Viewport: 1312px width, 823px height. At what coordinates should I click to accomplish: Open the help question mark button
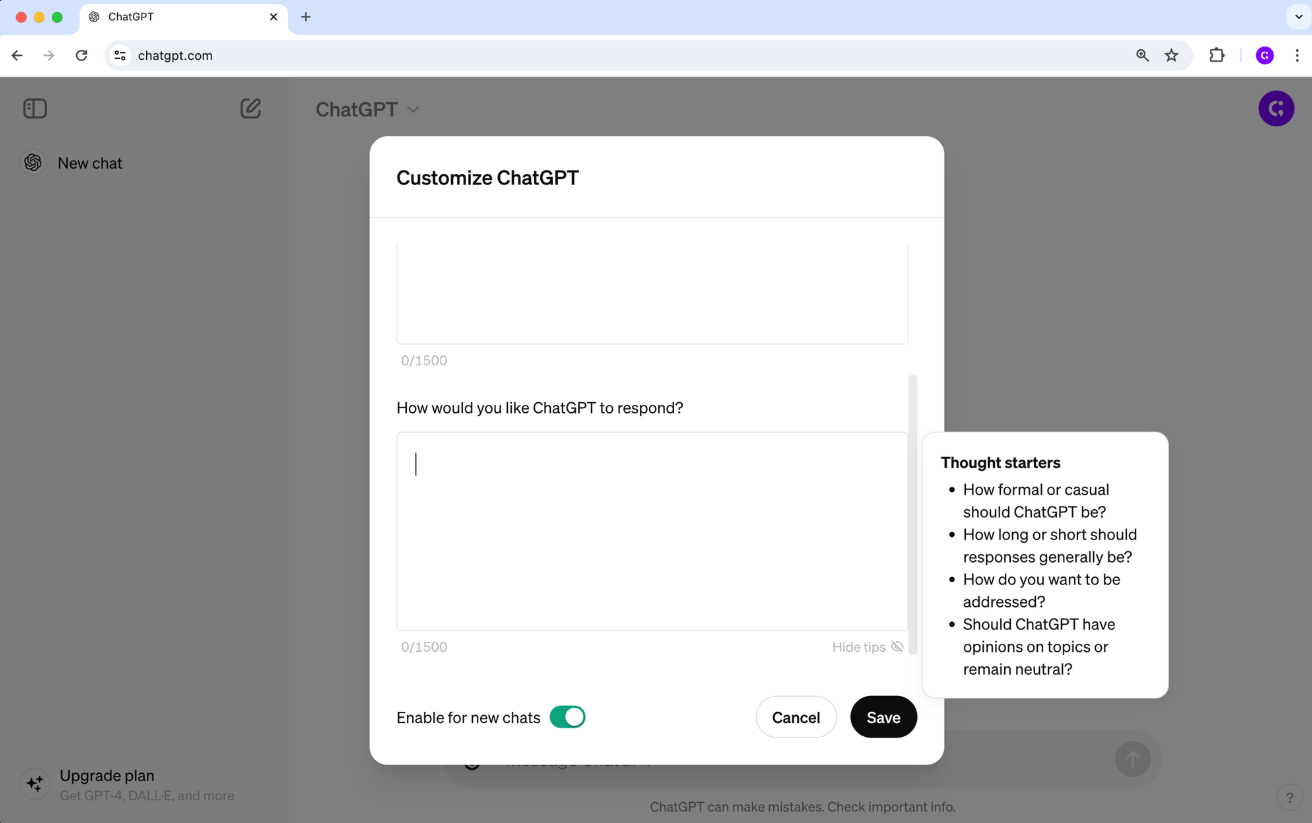[x=1288, y=797]
